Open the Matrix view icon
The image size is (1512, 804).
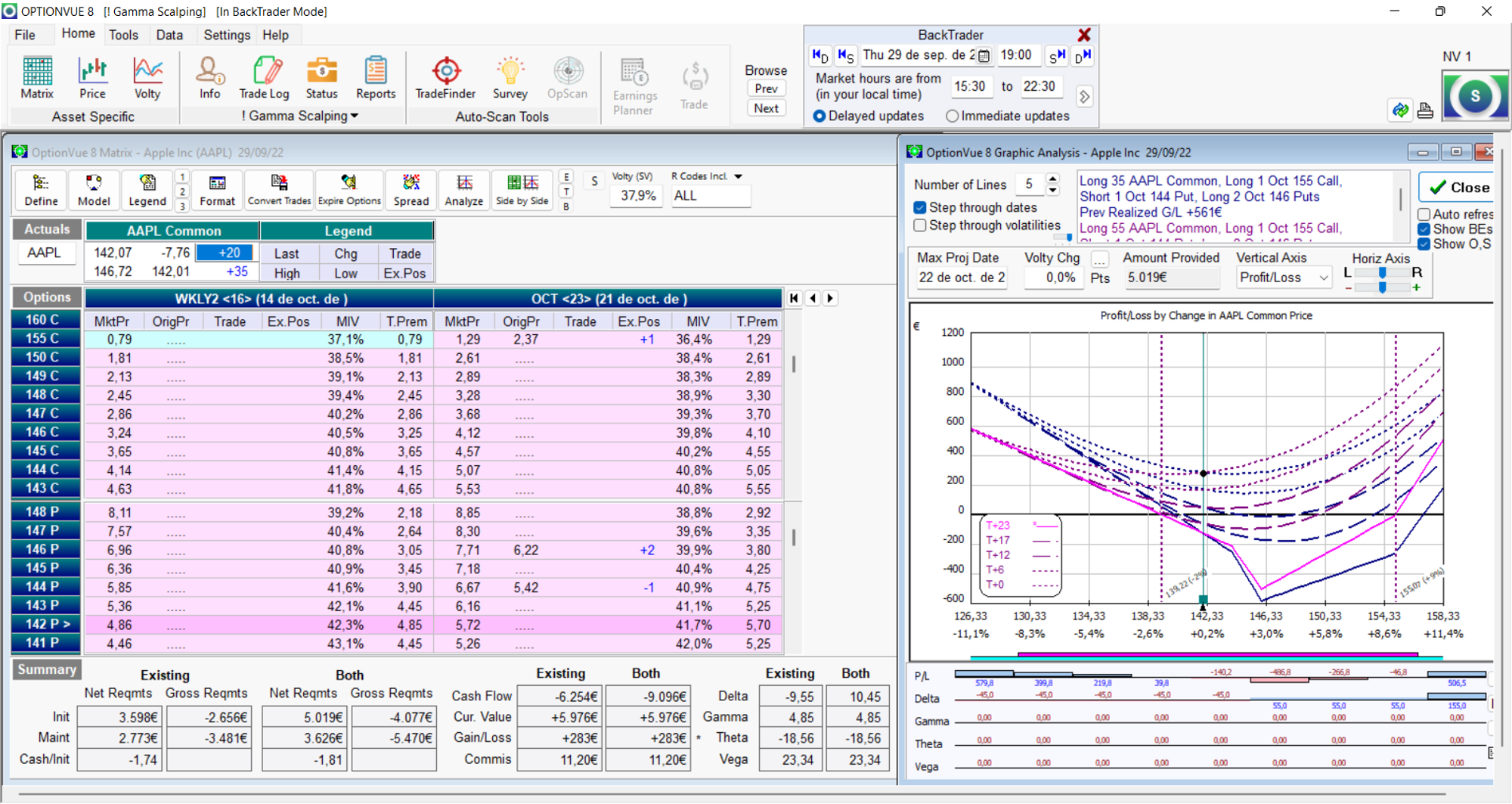pos(37,78)
